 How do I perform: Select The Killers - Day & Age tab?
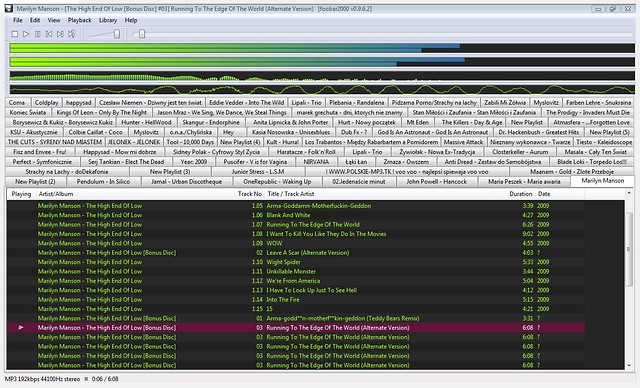point(472,122)
